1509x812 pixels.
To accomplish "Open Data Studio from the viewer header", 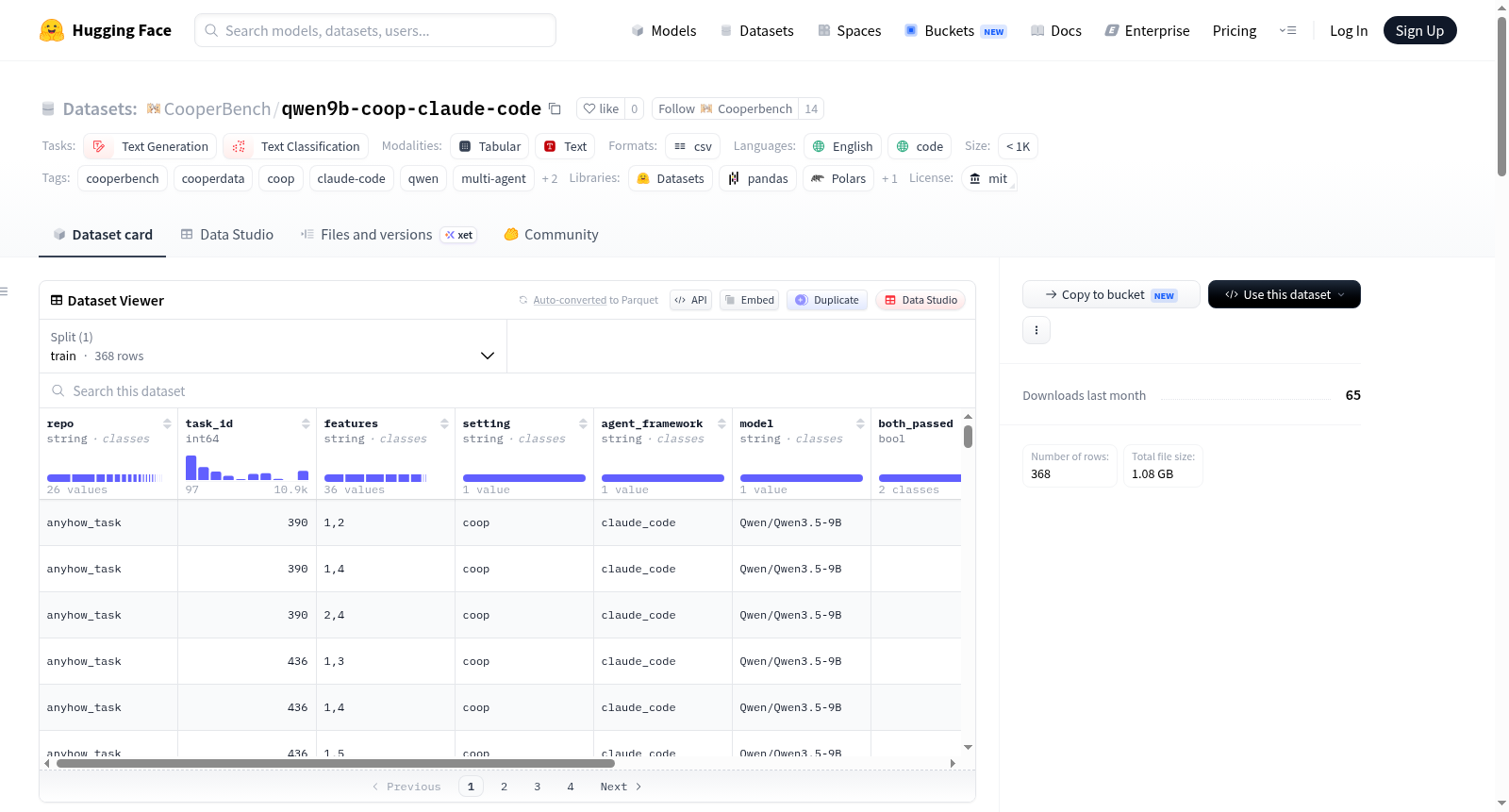I will (x=920, y=300).
